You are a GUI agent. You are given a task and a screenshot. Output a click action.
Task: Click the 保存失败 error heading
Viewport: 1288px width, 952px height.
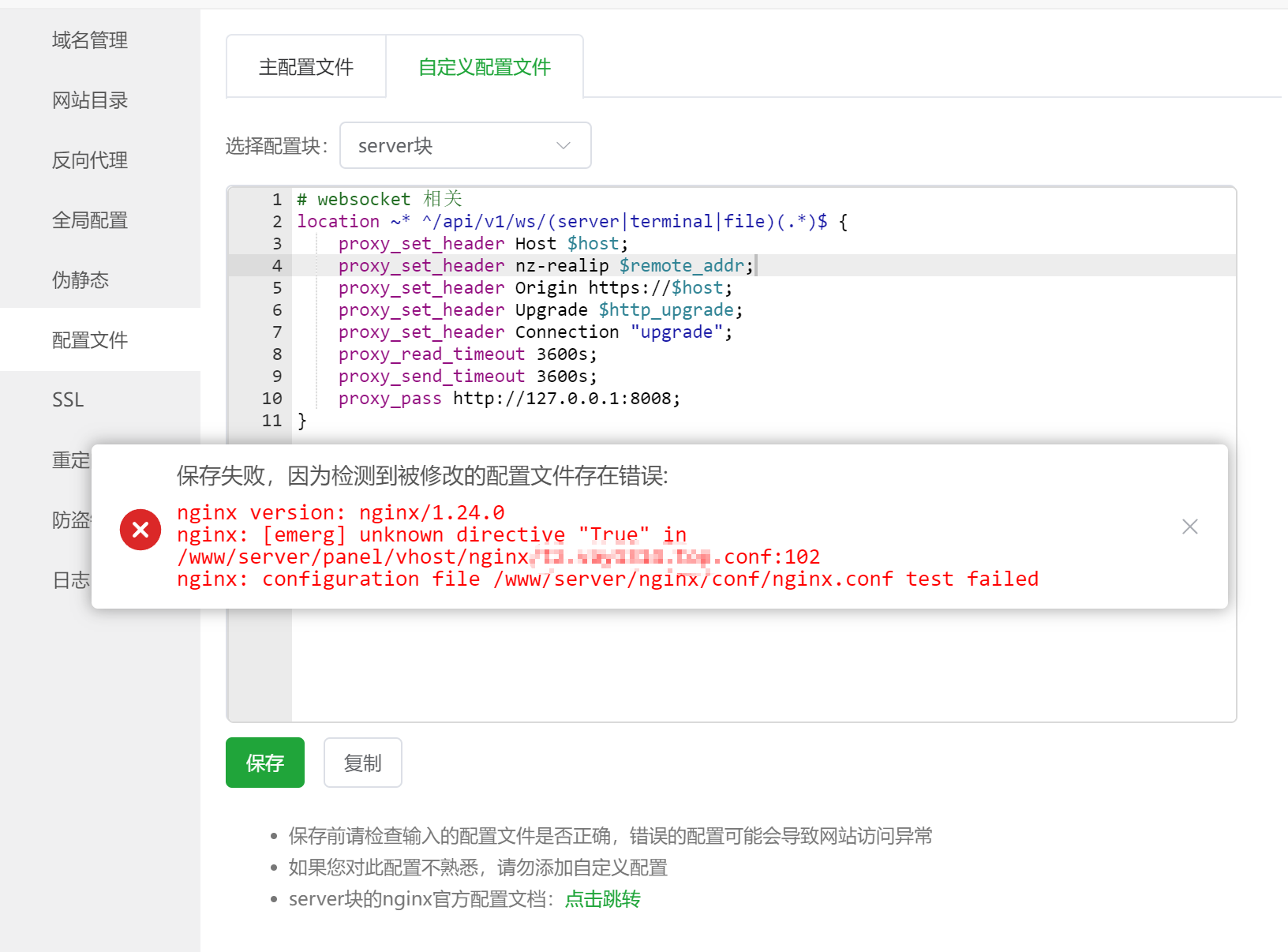[422, 475]
